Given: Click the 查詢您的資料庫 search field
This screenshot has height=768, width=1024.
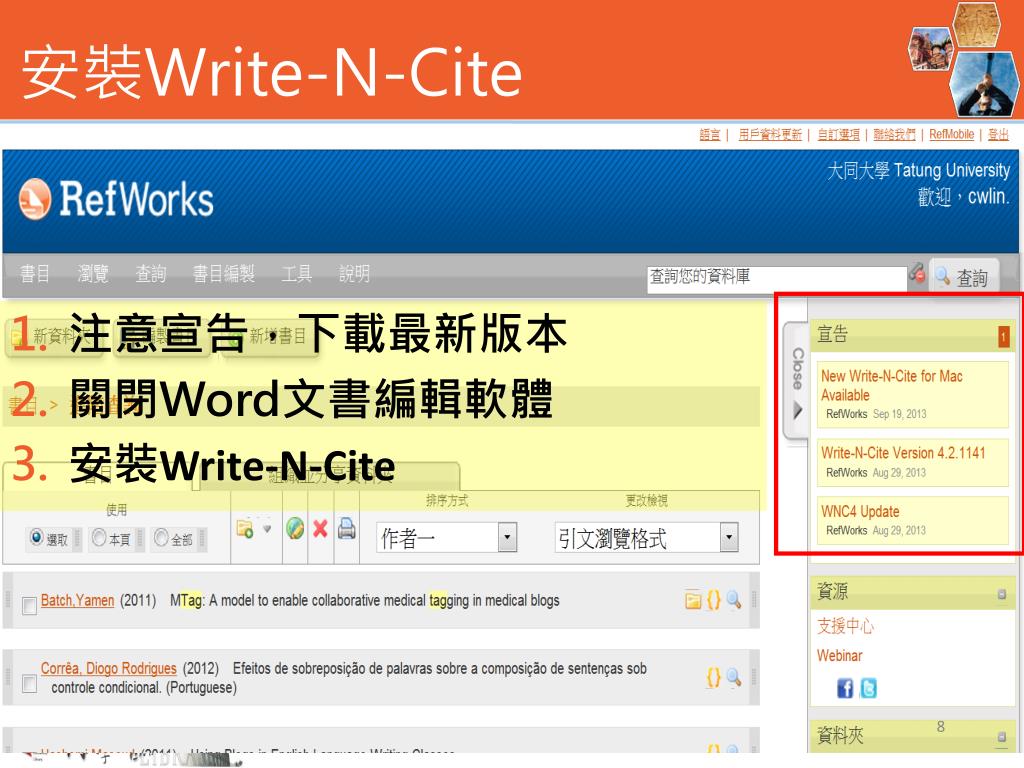Looking at the screenshot, I should tap(776, 279).
